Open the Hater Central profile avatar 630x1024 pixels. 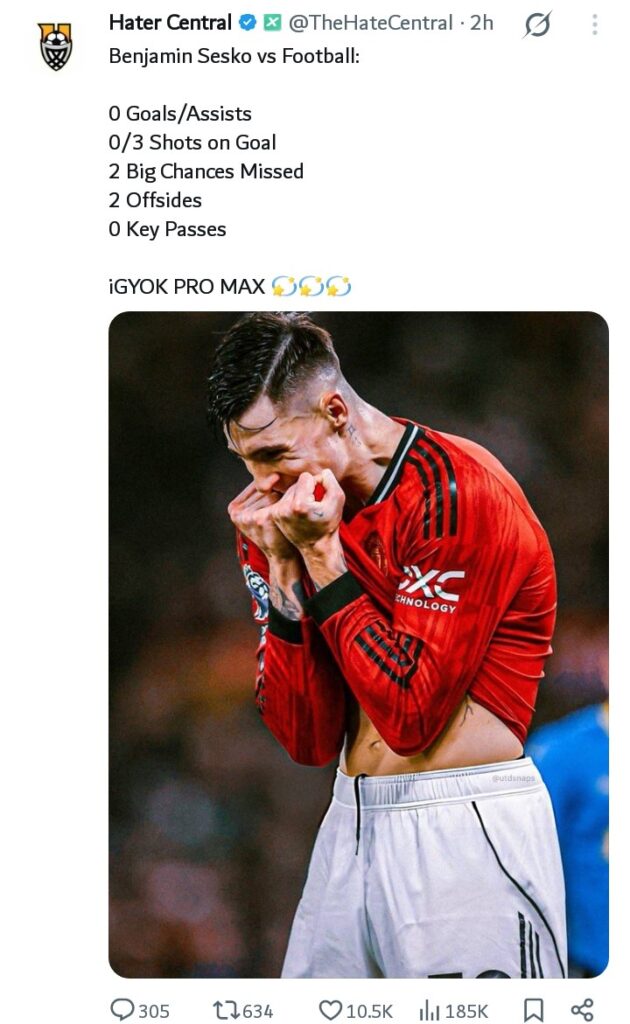click(55, 47)
